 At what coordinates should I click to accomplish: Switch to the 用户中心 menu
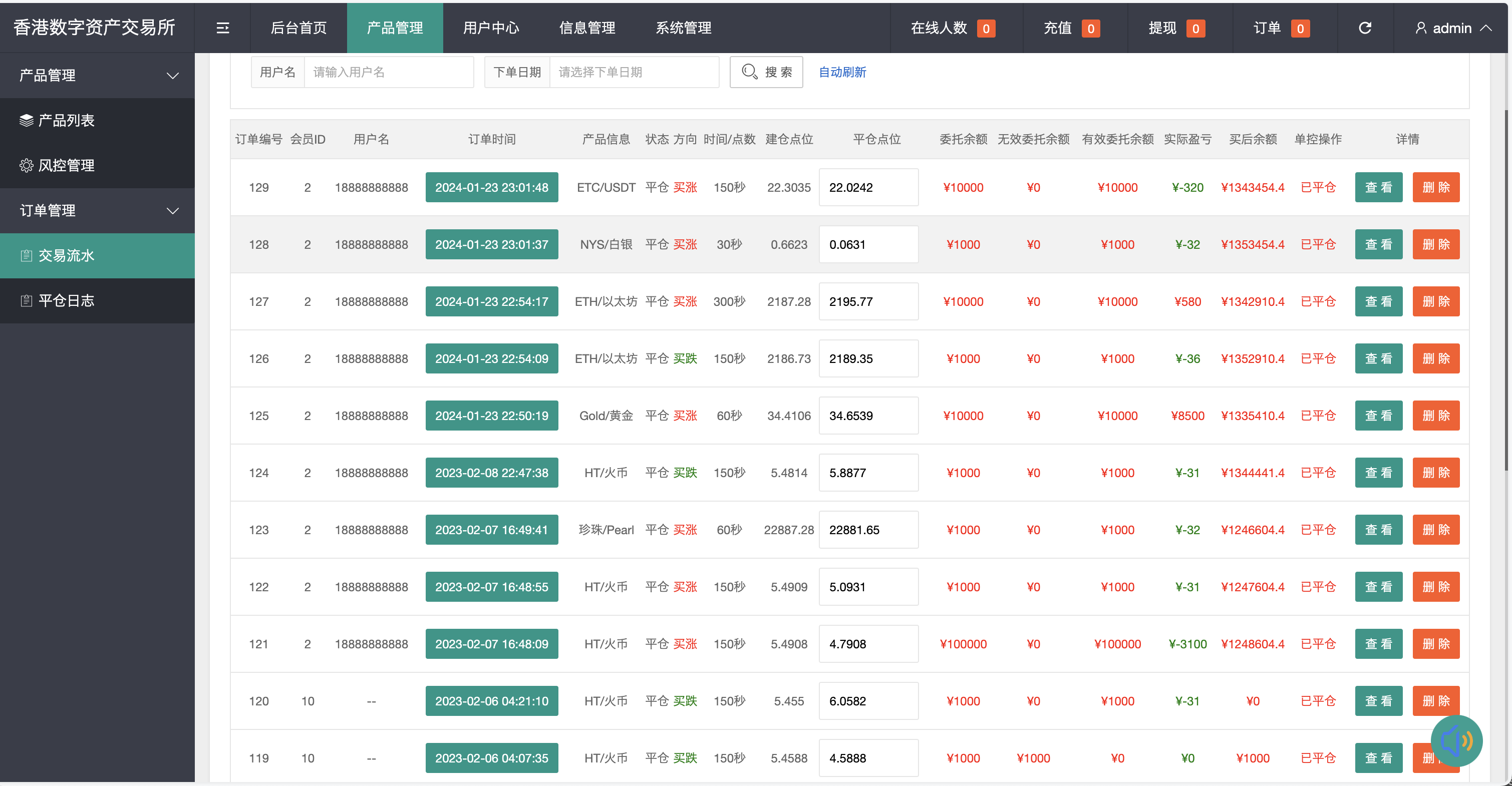[x=491, y=28]
